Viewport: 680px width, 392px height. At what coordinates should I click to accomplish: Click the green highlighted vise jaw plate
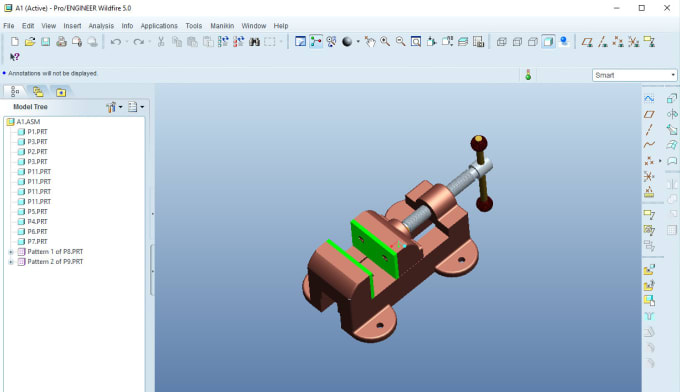(x=376, y=251)
